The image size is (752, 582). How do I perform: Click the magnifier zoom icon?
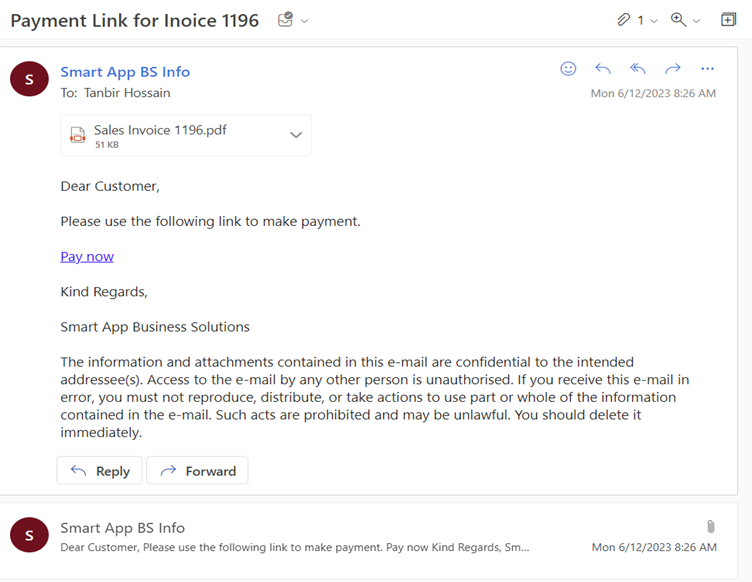(x=679, y=20)
